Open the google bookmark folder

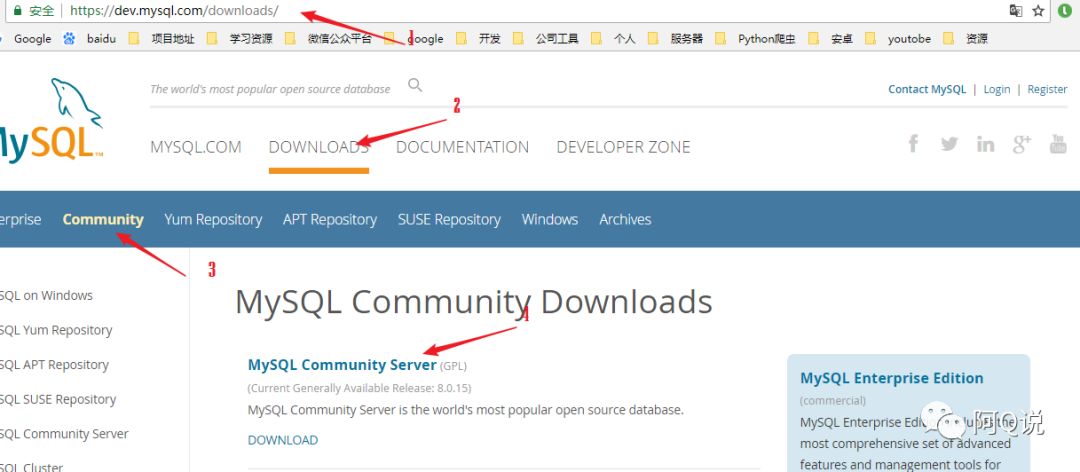(413, 39)
